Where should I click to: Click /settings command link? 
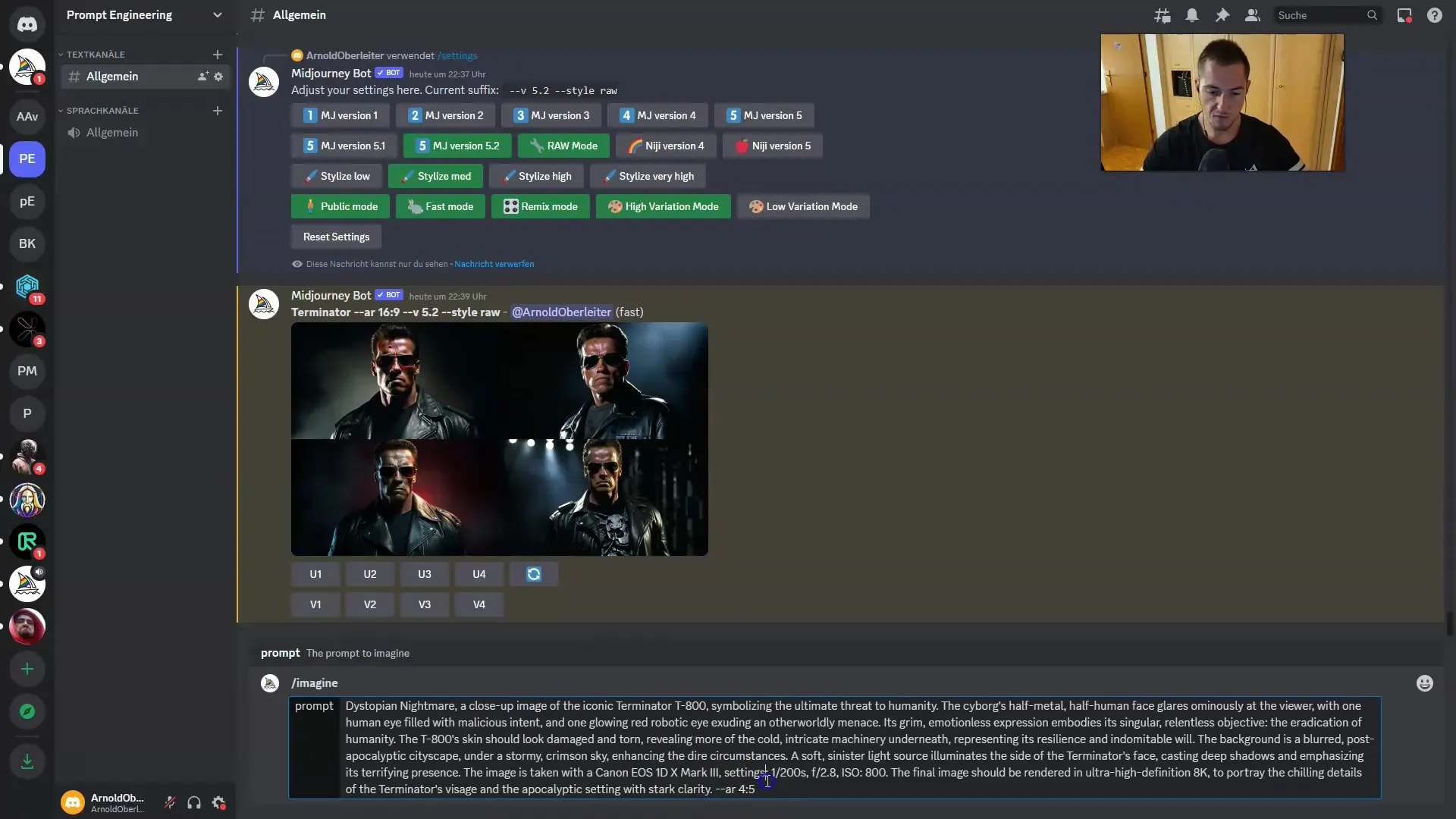pos(457,55)
